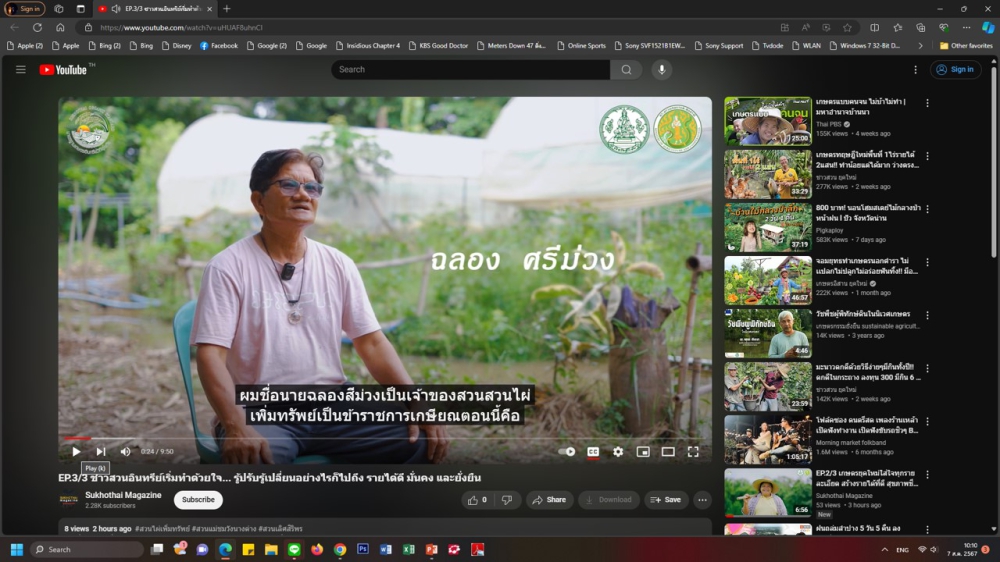Click the Share button
The height and width of the screenshot is (562, 1000).
coord(549,500)
